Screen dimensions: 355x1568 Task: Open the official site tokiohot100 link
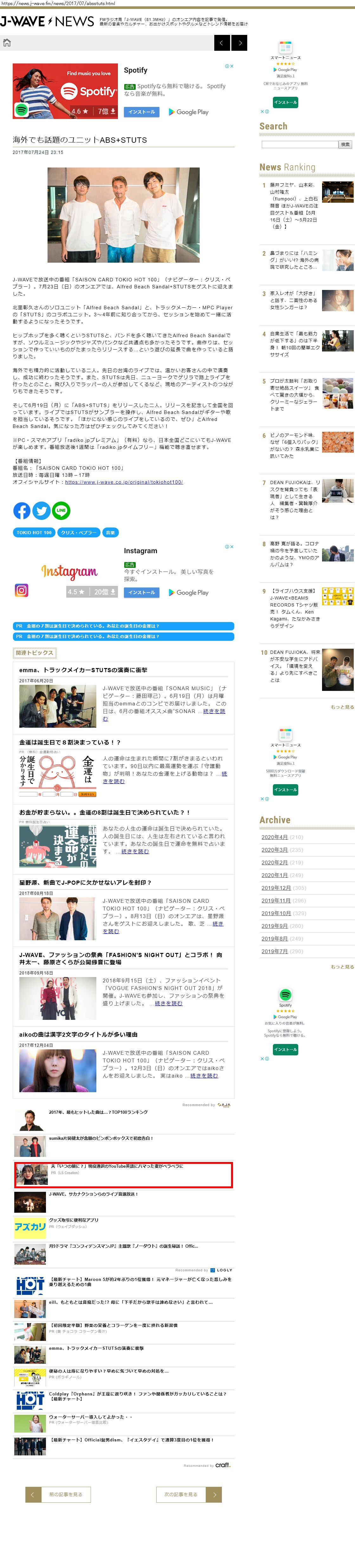point(124,482)
